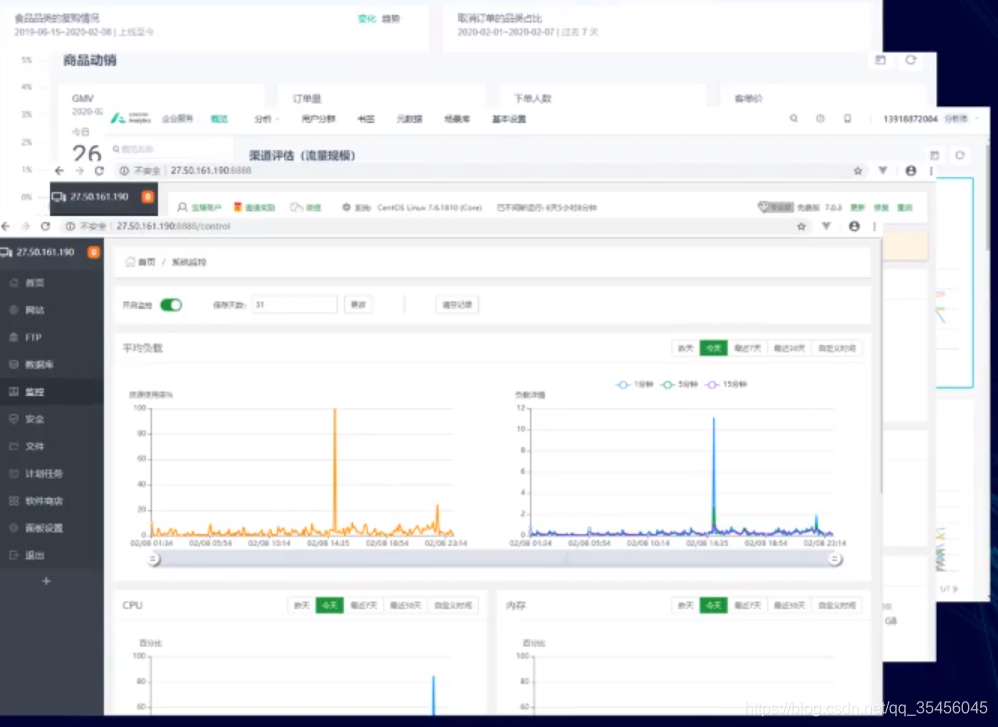Select 最近7天 in the 内存 panel
The width and height of the screenshot is (998, 727).
tap(747, 605)
